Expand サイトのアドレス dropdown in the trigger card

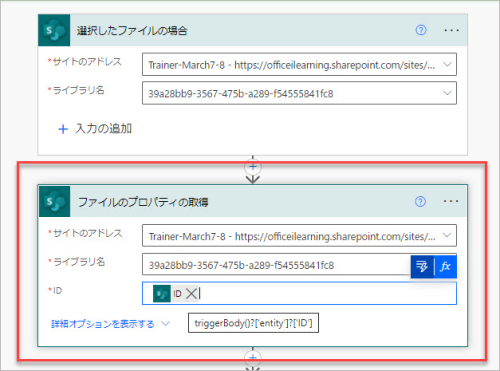coord(447,64)
